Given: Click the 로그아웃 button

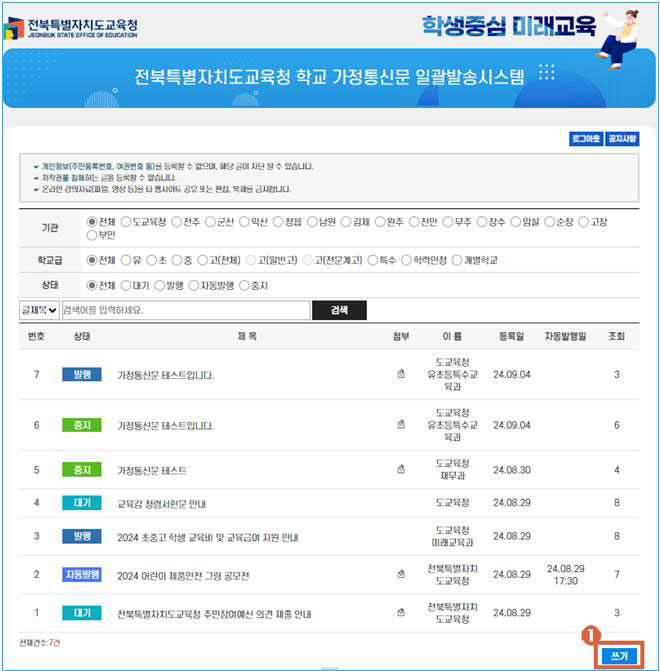Looking at the screenshot, I should (585, 140).
